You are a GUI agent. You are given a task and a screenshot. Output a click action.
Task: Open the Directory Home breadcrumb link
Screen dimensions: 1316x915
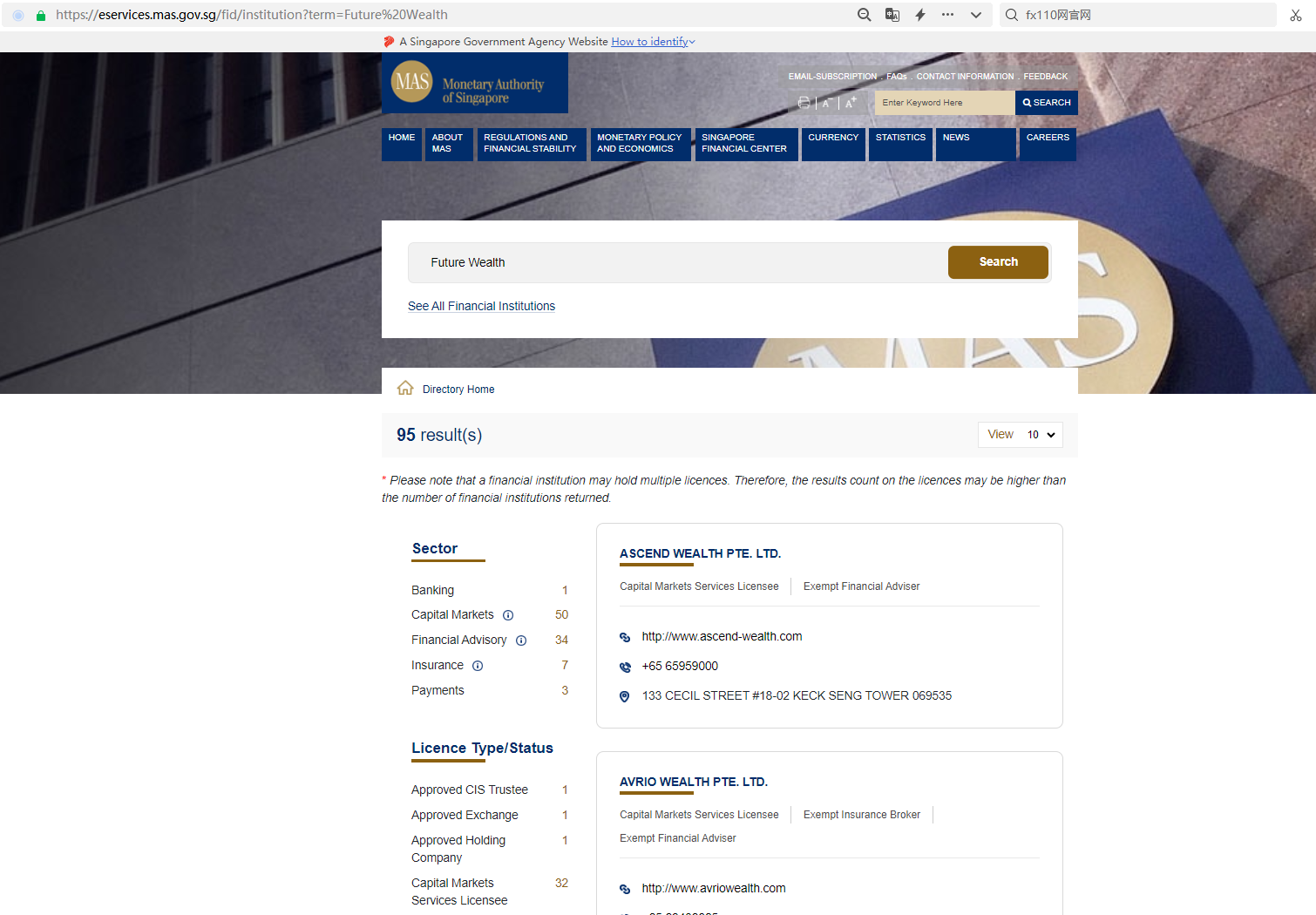[x=458, y=390]
